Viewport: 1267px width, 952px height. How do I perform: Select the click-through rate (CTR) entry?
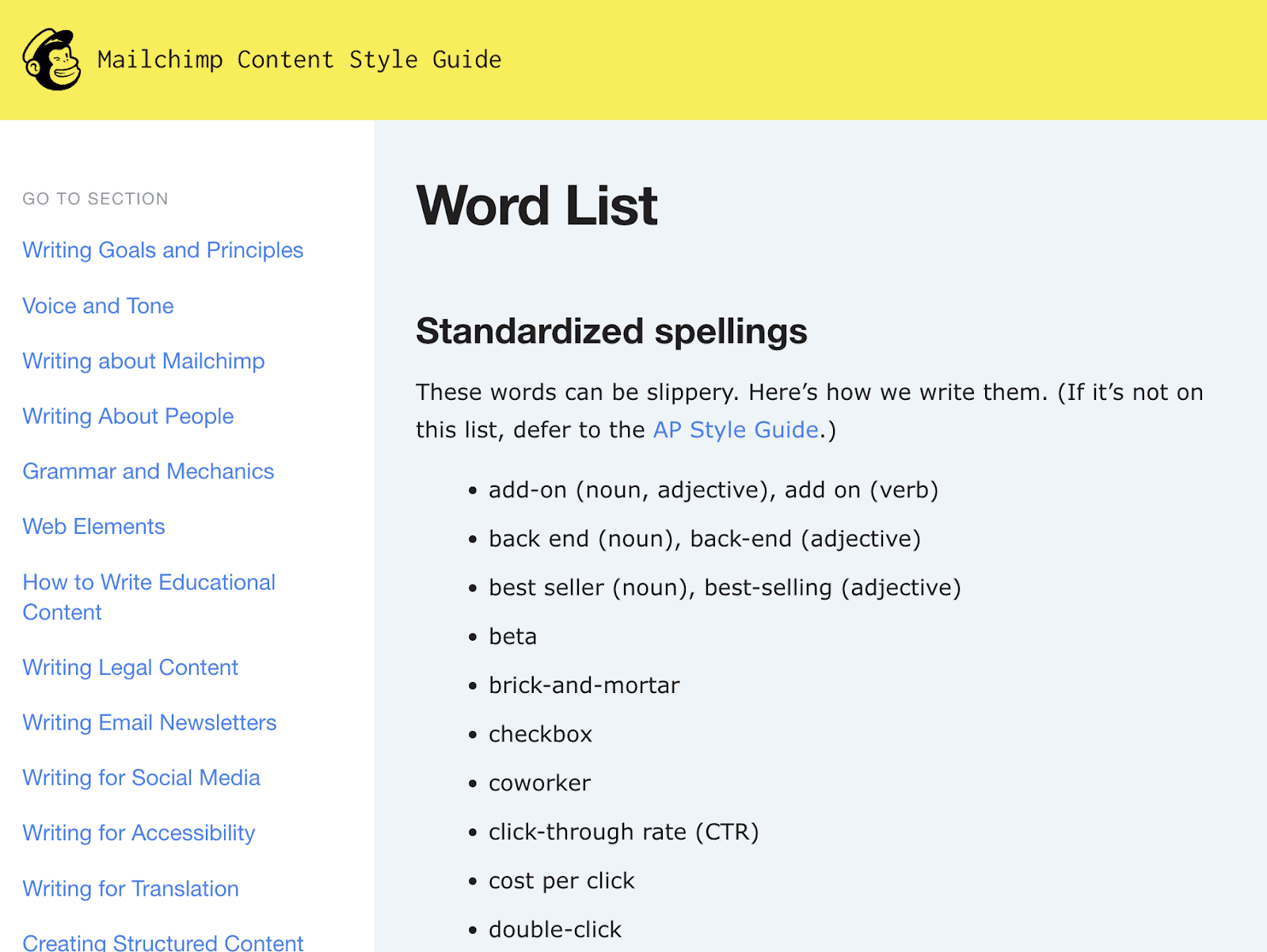click(x=624, y=832)
